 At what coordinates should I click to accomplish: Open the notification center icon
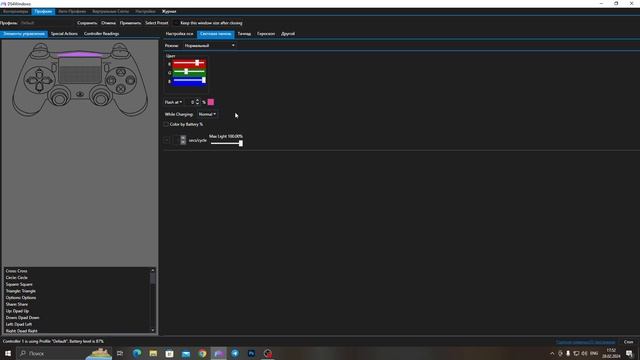[629, 353]
